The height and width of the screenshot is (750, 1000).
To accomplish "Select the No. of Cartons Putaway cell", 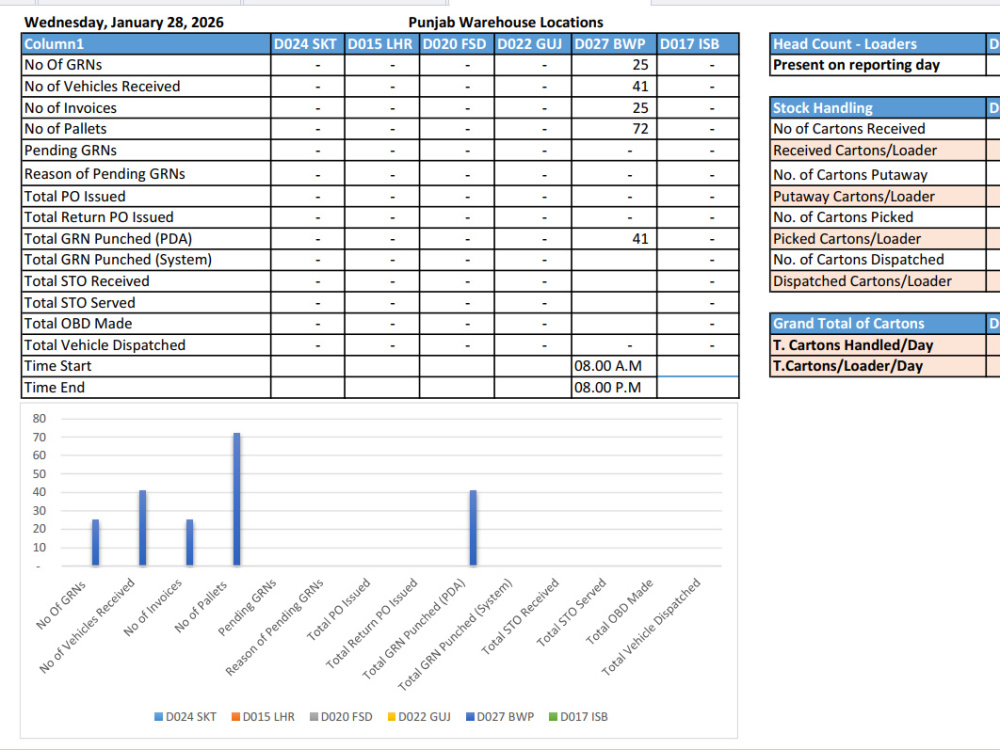I will (x=878, y=174).
